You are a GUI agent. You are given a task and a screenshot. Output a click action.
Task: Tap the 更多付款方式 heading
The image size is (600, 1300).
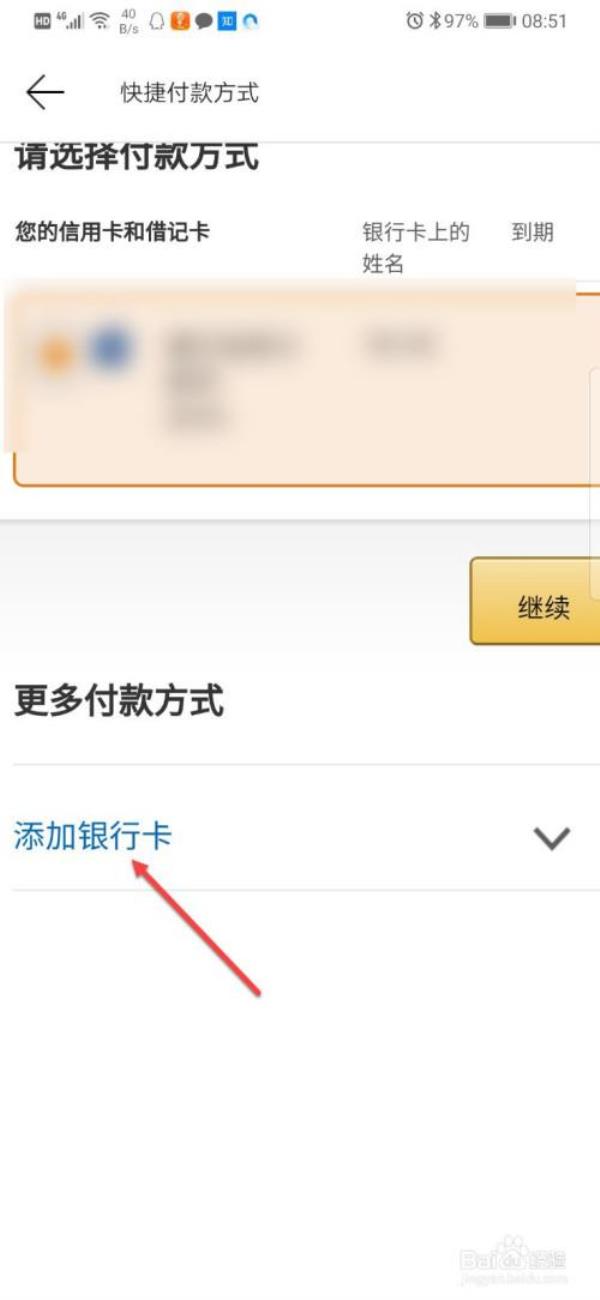pos(119,701)
